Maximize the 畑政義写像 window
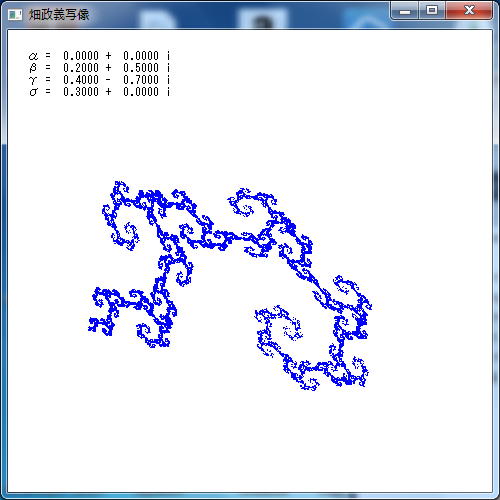This screenshot has width=500, height=500. 432,11
